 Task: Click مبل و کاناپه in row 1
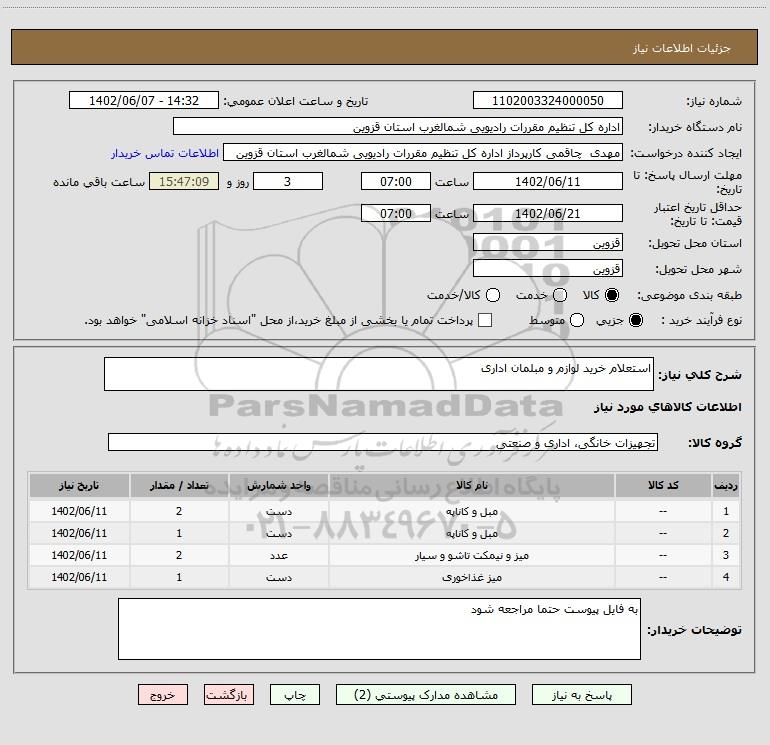[471, 511]
